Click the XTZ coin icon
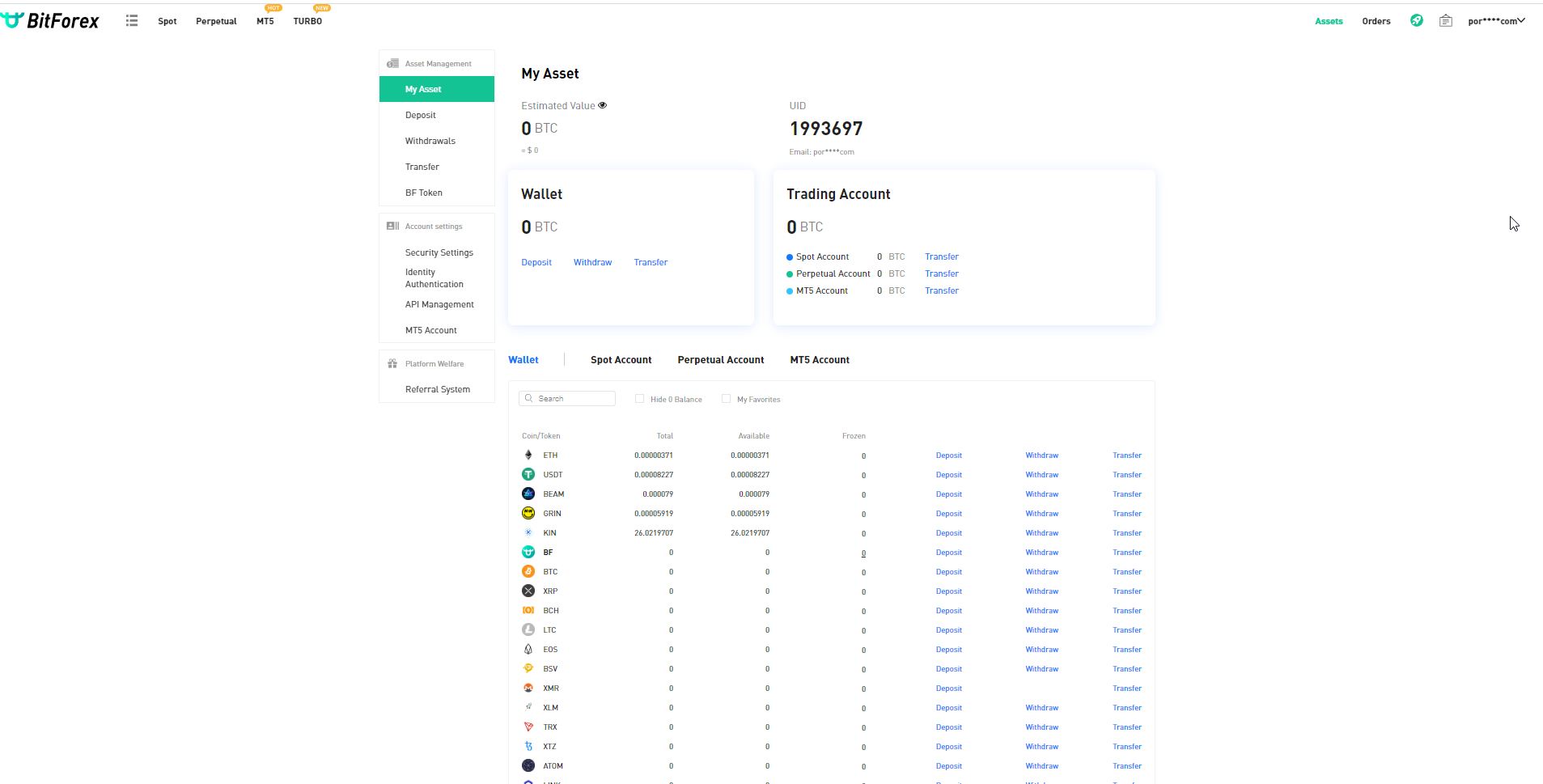1543x784 pixels. pyautogui.click(x=528, y=746)
